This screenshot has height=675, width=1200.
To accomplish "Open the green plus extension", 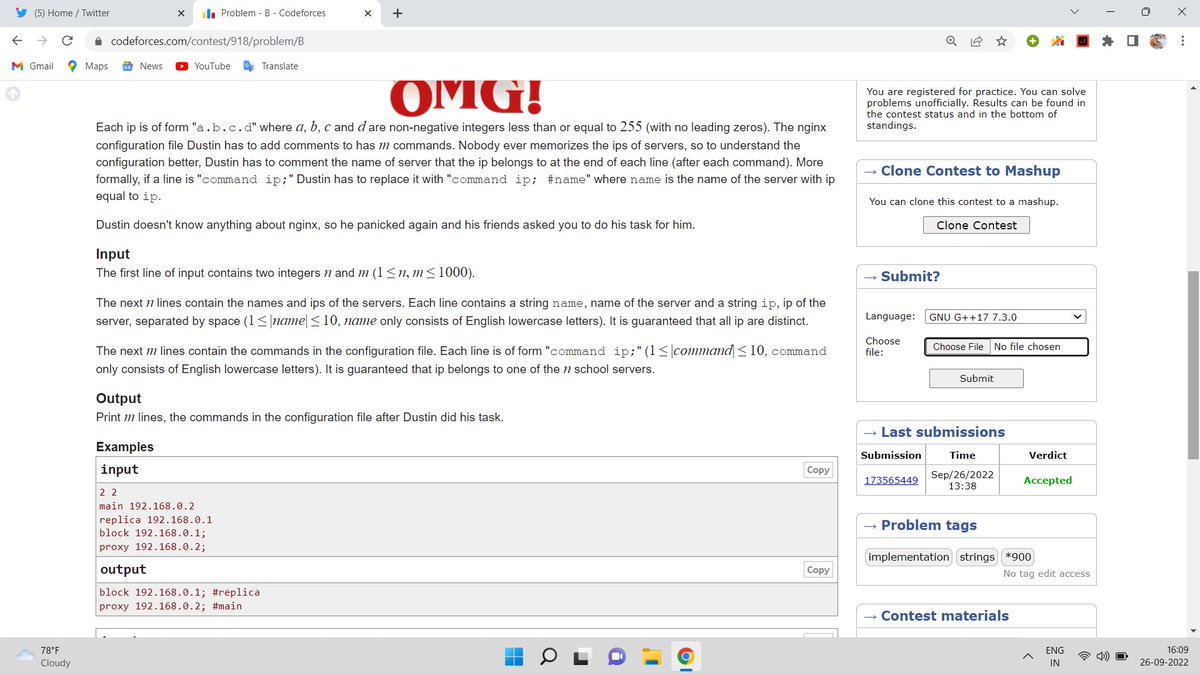I will point(1033,41).
